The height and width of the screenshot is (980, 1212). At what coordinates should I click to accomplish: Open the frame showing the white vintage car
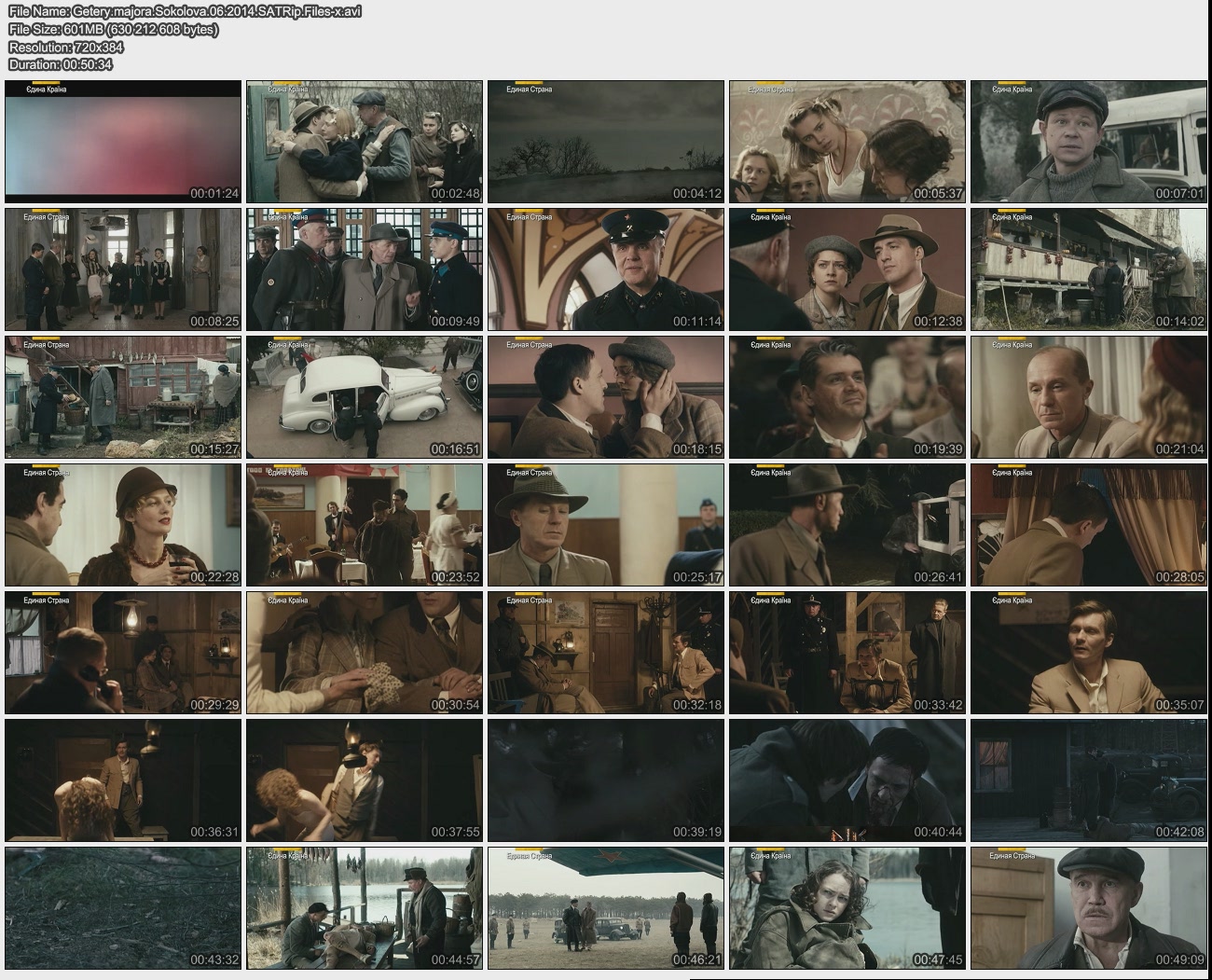[365, 397]
